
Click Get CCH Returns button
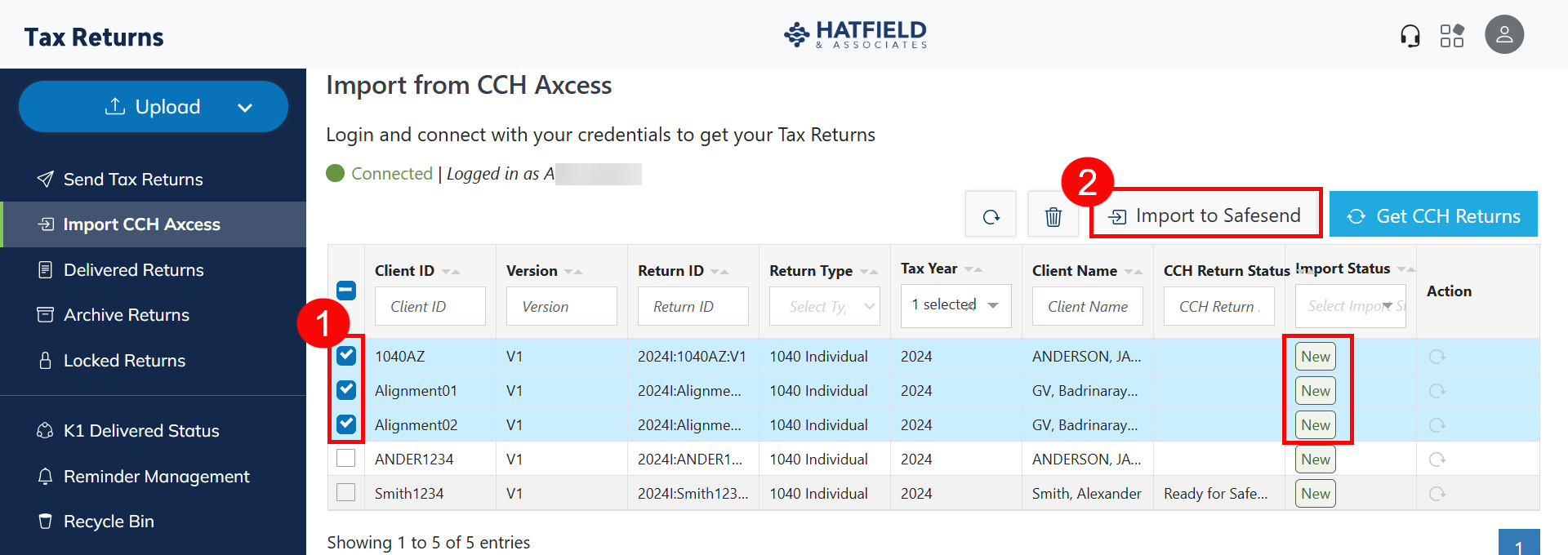[1433, 215]
